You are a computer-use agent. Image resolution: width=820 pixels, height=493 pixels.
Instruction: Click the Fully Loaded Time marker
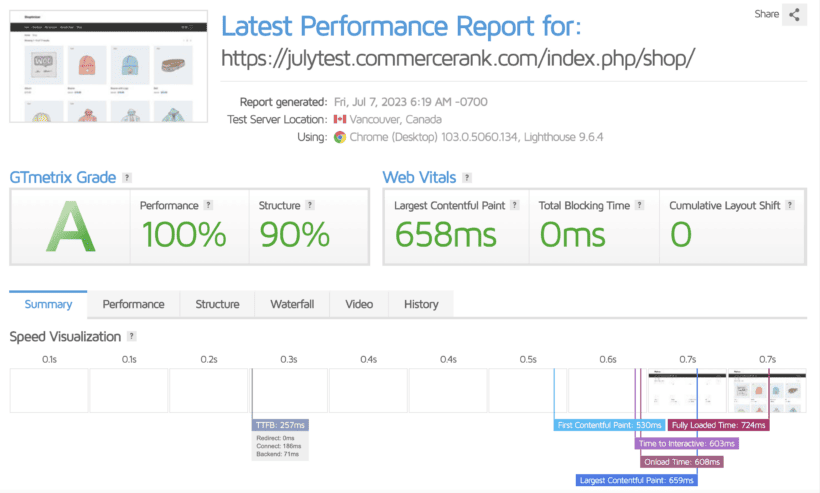pos(718,425)
